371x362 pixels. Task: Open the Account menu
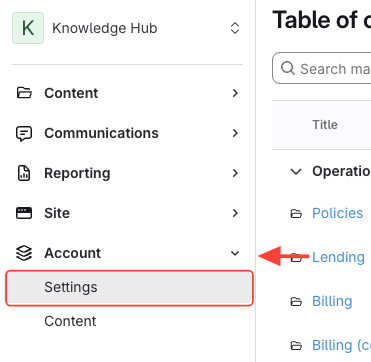(72, 253)
